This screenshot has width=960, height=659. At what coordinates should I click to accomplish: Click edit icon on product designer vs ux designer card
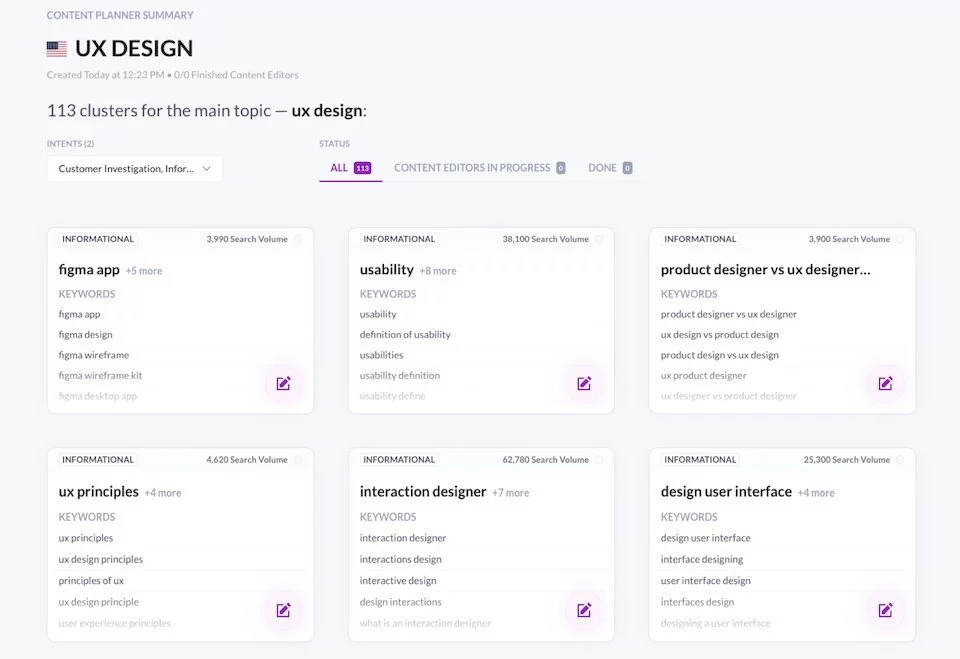(x=885, y=383)
